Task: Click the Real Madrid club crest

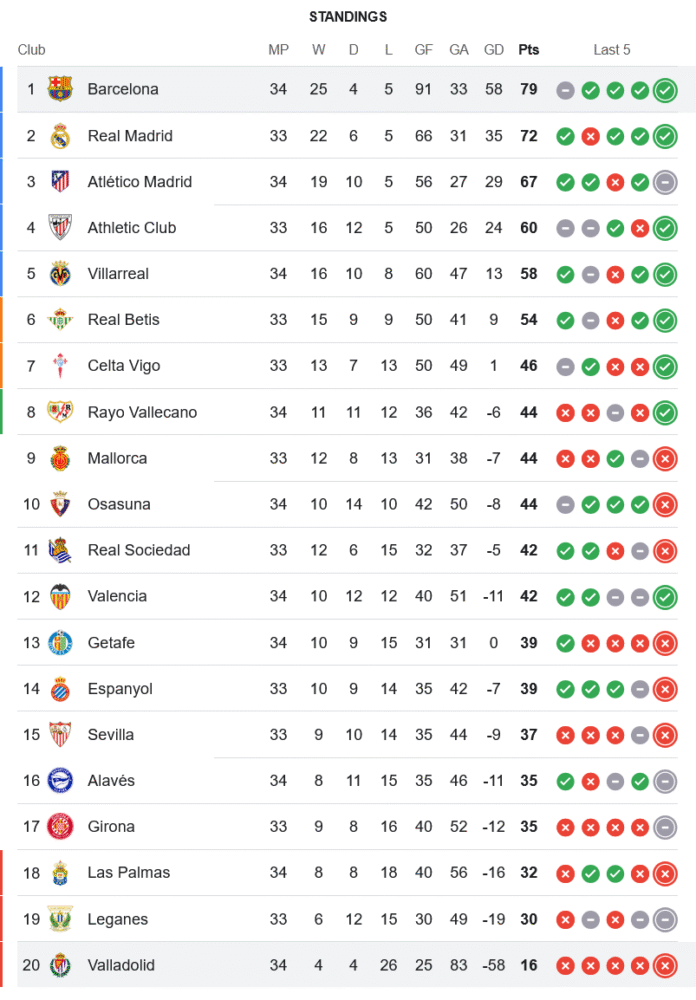Action: [60, 136]
